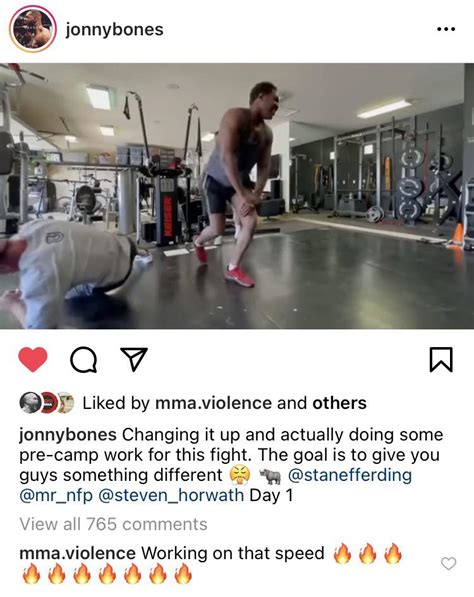Viewport: 474px width, 597px height.
Task: Tap the workout video to pause
Action: coord(237,196)
